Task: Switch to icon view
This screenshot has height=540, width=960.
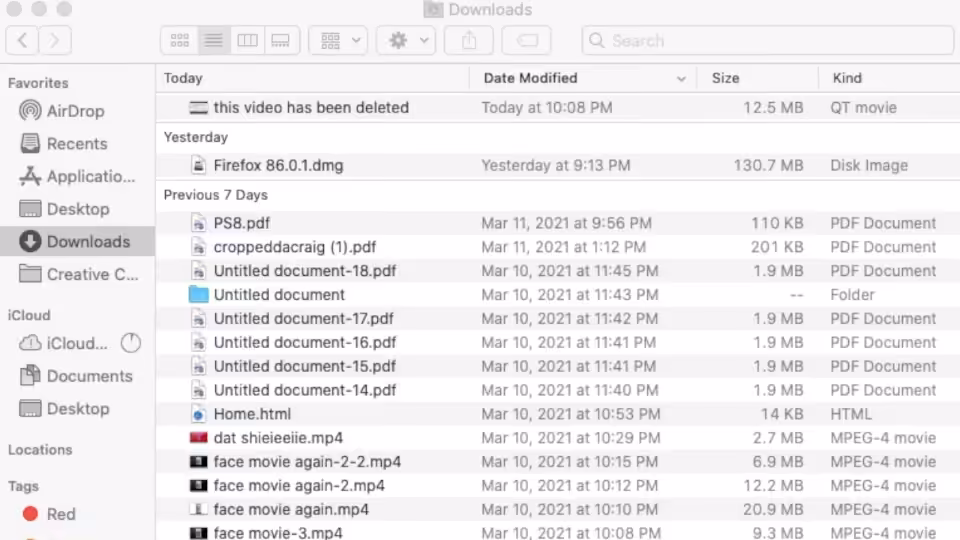Action: (x=179, y=40)
